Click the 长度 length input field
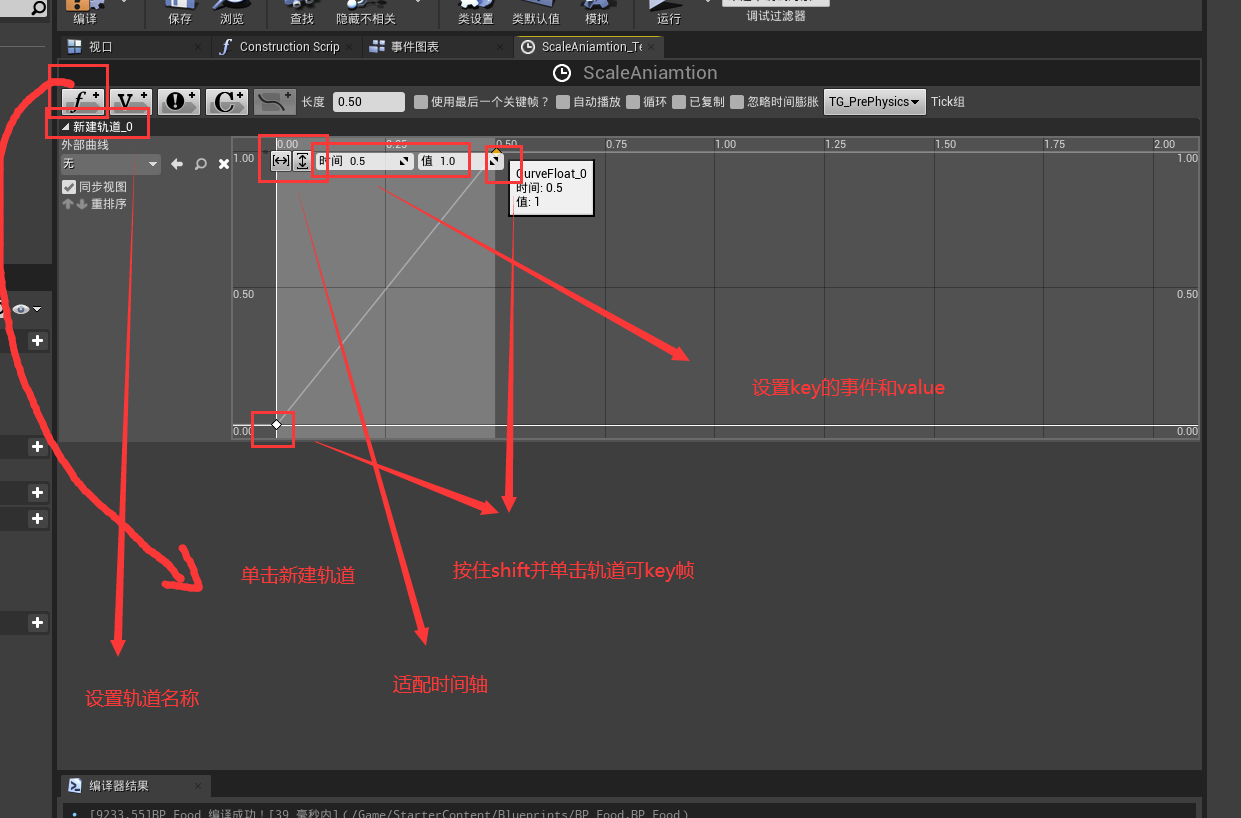Image resolution: width=1241 pixels, height=818 pixels. [368, 102]
